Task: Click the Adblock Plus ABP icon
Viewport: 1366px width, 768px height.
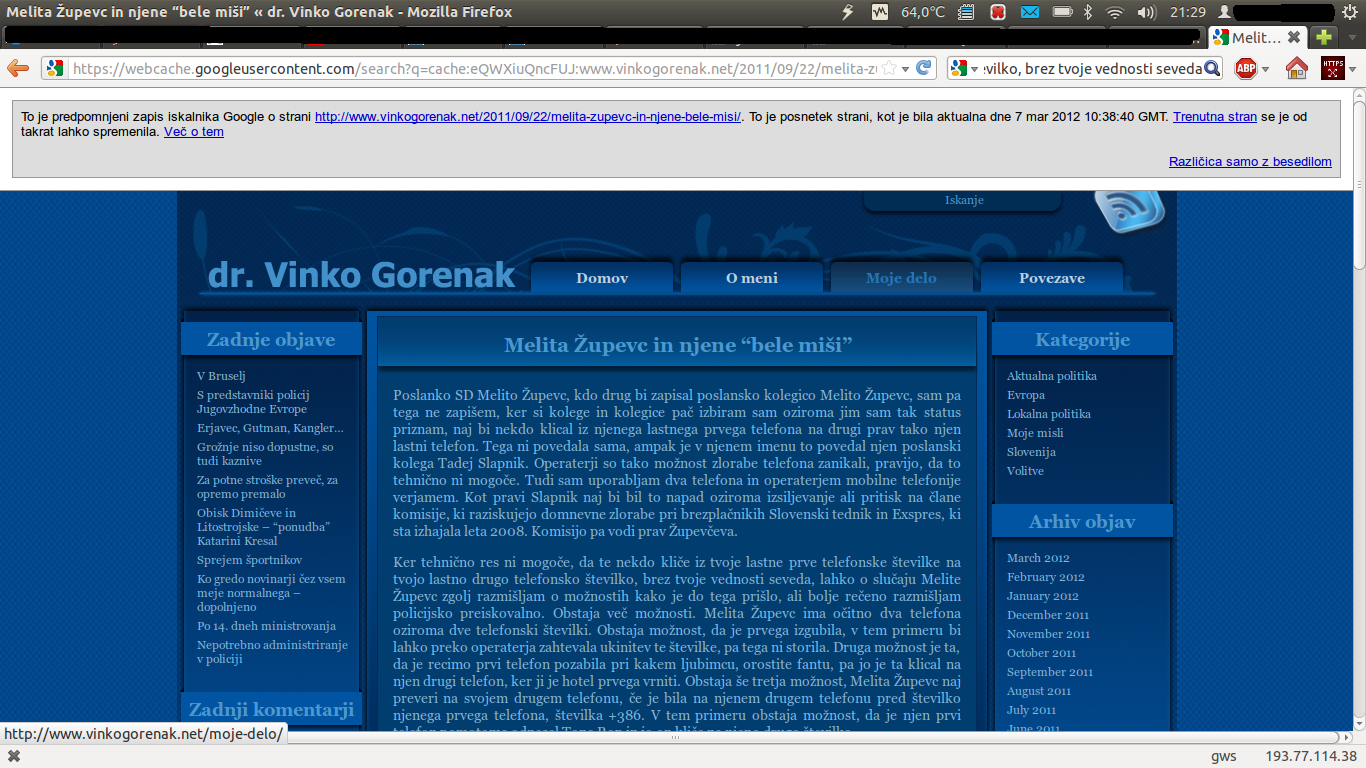Action: tap(1245, 68)
